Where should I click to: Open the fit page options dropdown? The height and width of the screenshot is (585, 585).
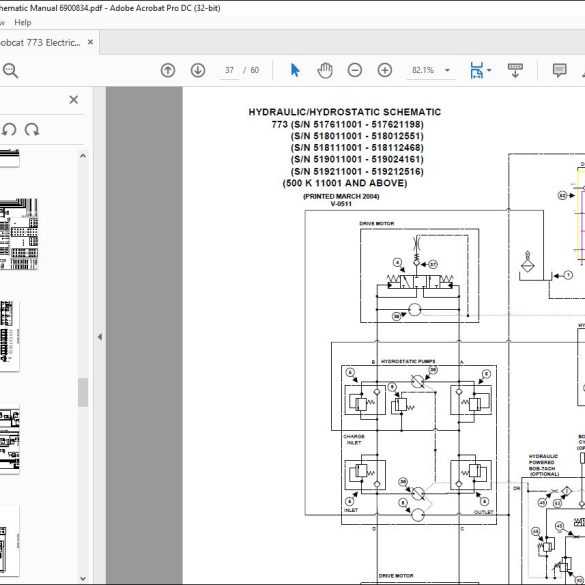tap(489, 70)
